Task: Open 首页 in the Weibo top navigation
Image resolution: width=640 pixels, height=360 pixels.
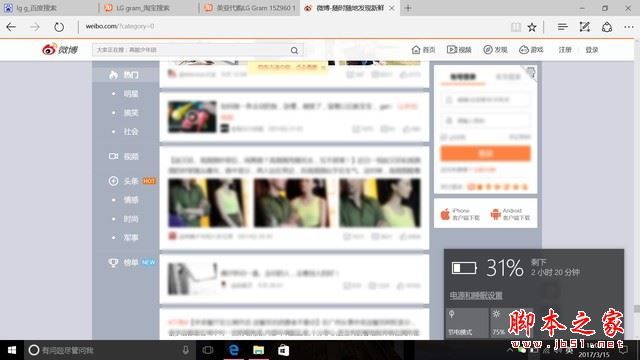Action: [x=423, y=50]
